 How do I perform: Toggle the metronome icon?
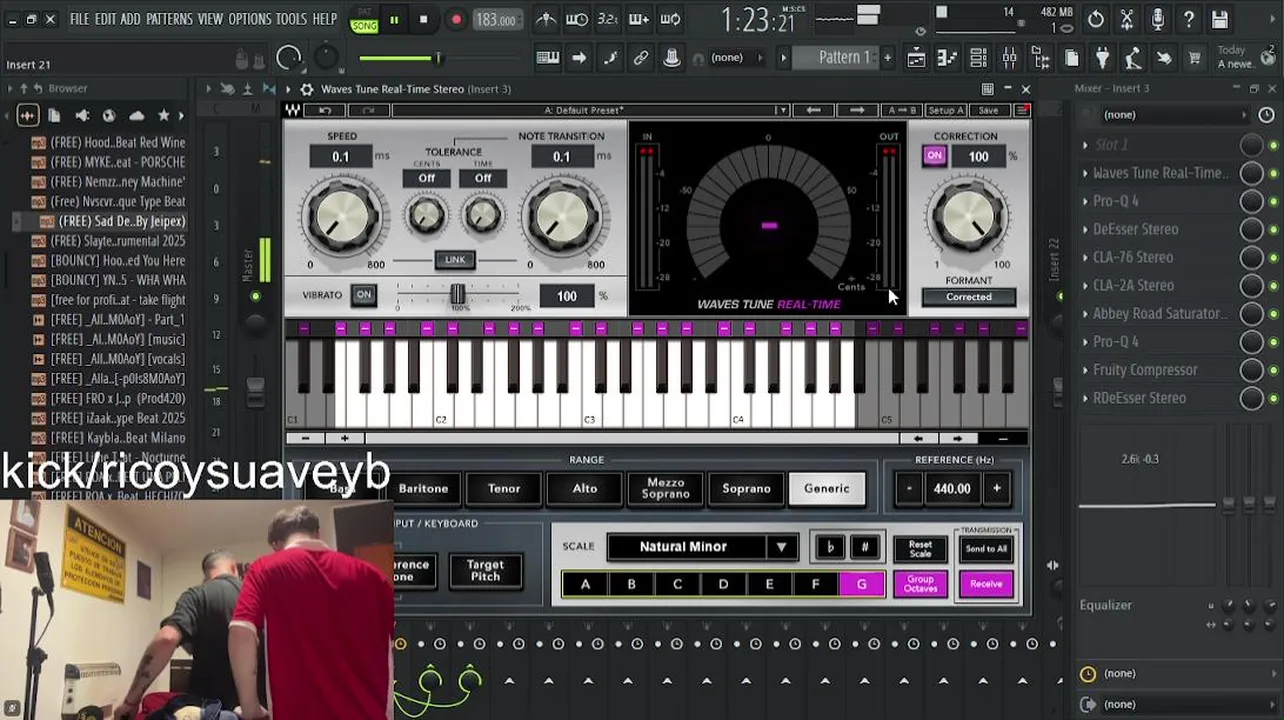[546, 19]
